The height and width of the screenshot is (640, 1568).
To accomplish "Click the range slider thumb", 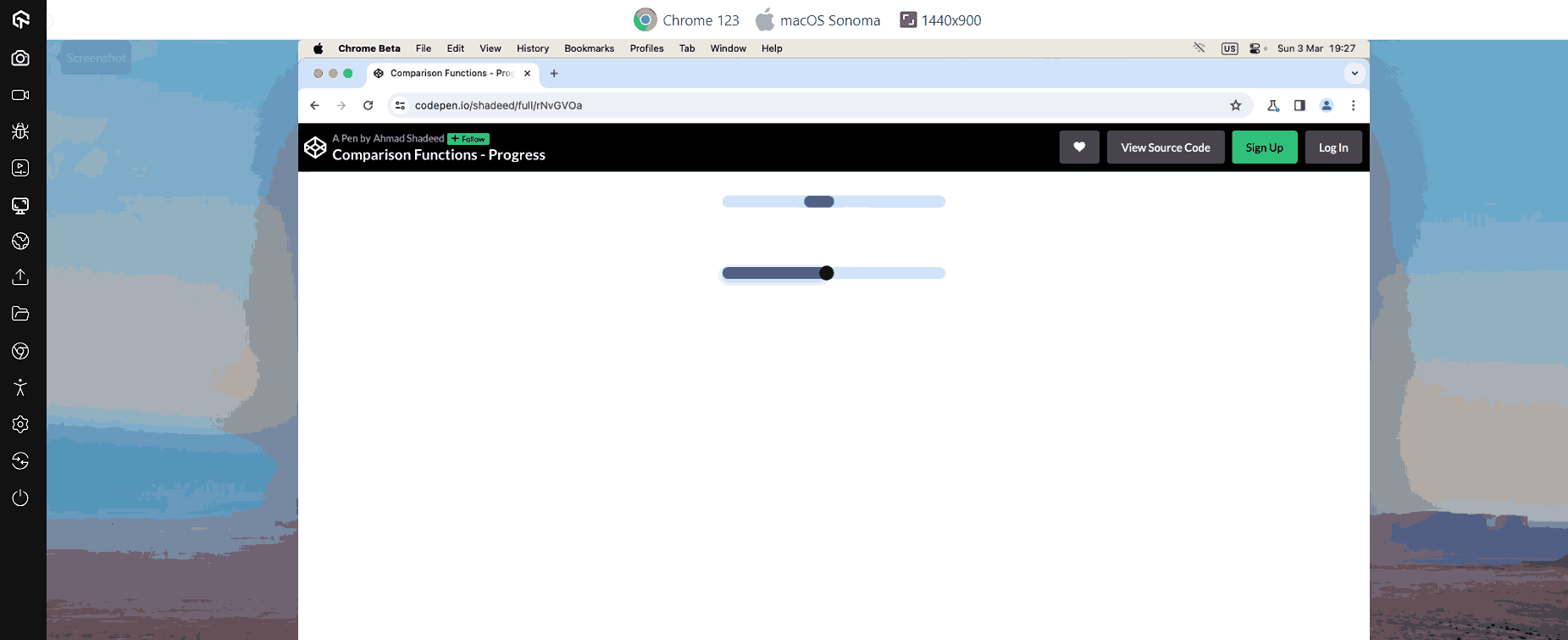I will 827,273.
